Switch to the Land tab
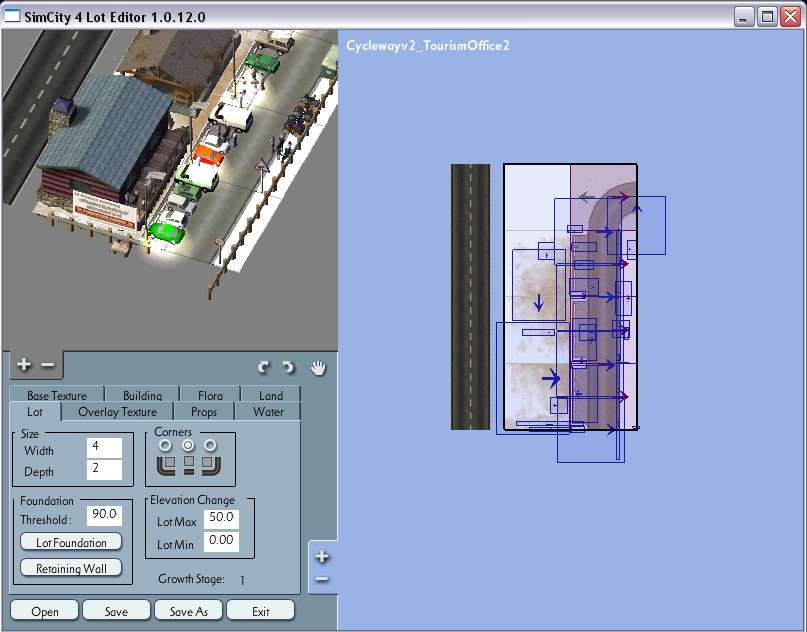The width and height of the screenshot is (807, 632). pyautogui.click(x=271, y=394)
